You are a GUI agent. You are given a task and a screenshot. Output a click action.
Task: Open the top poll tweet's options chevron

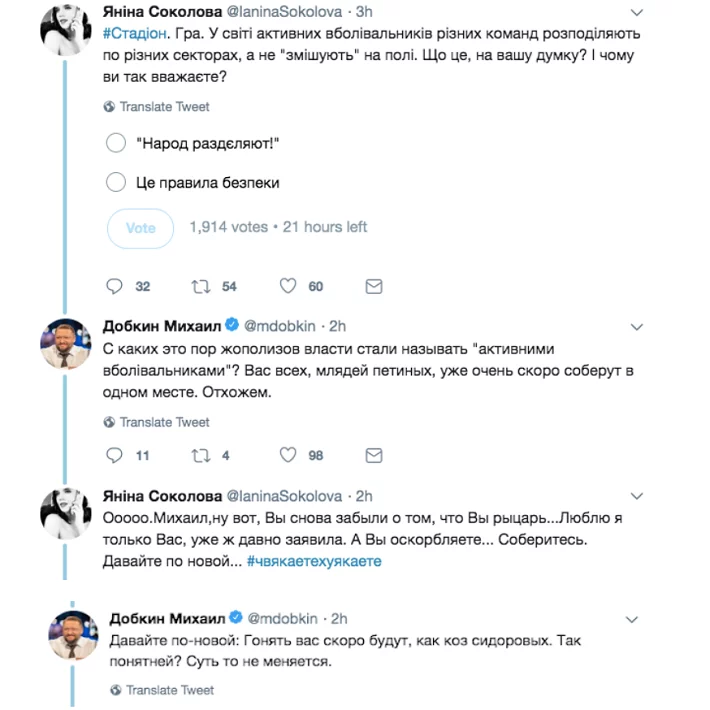(640, 13)
